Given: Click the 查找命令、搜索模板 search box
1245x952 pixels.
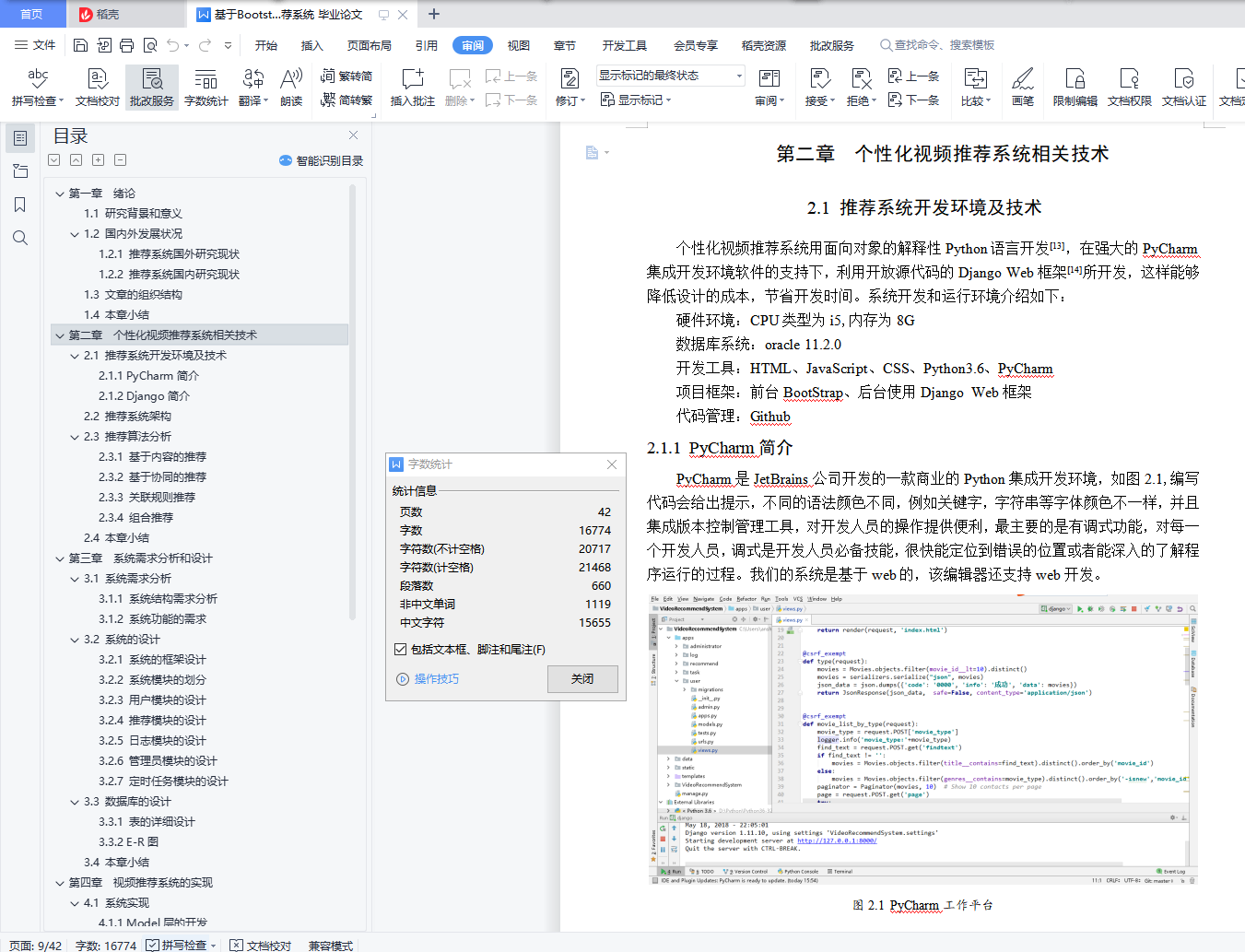Looking at the screenshot, I should click(x=938, y=45).
